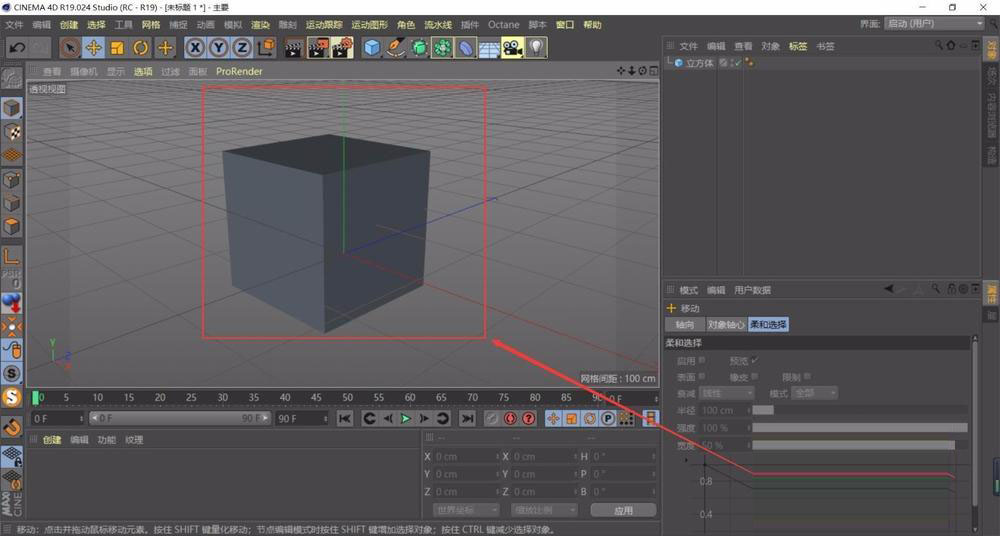Add a light bulb object

pyautogui.click(x=536, y=47)
